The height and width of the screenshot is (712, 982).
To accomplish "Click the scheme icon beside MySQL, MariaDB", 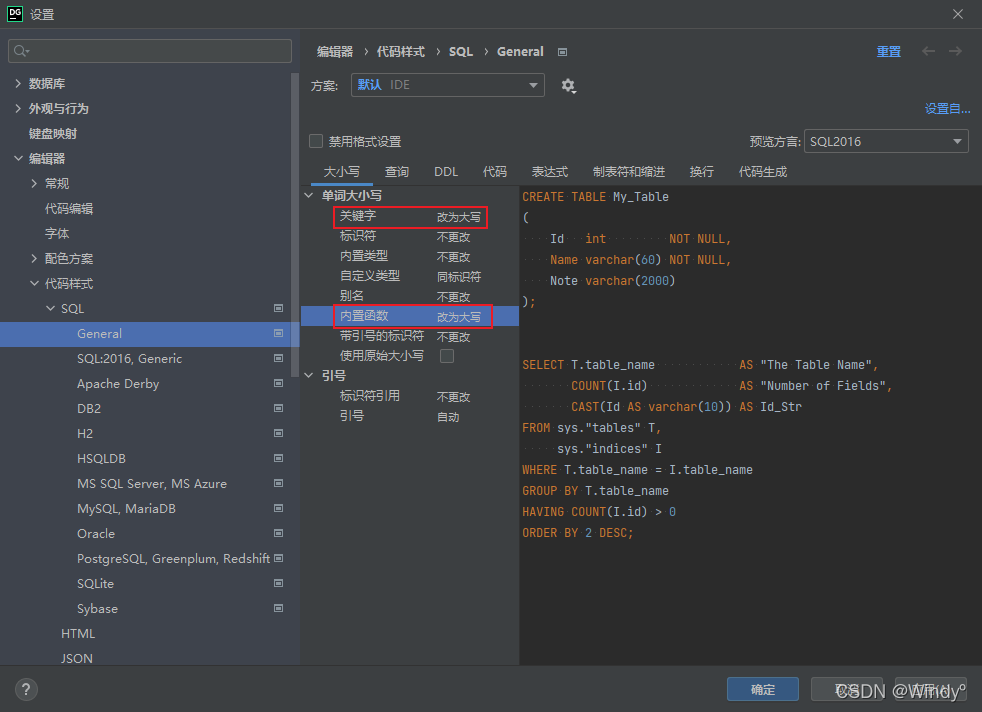I will [x=279, y=508].
